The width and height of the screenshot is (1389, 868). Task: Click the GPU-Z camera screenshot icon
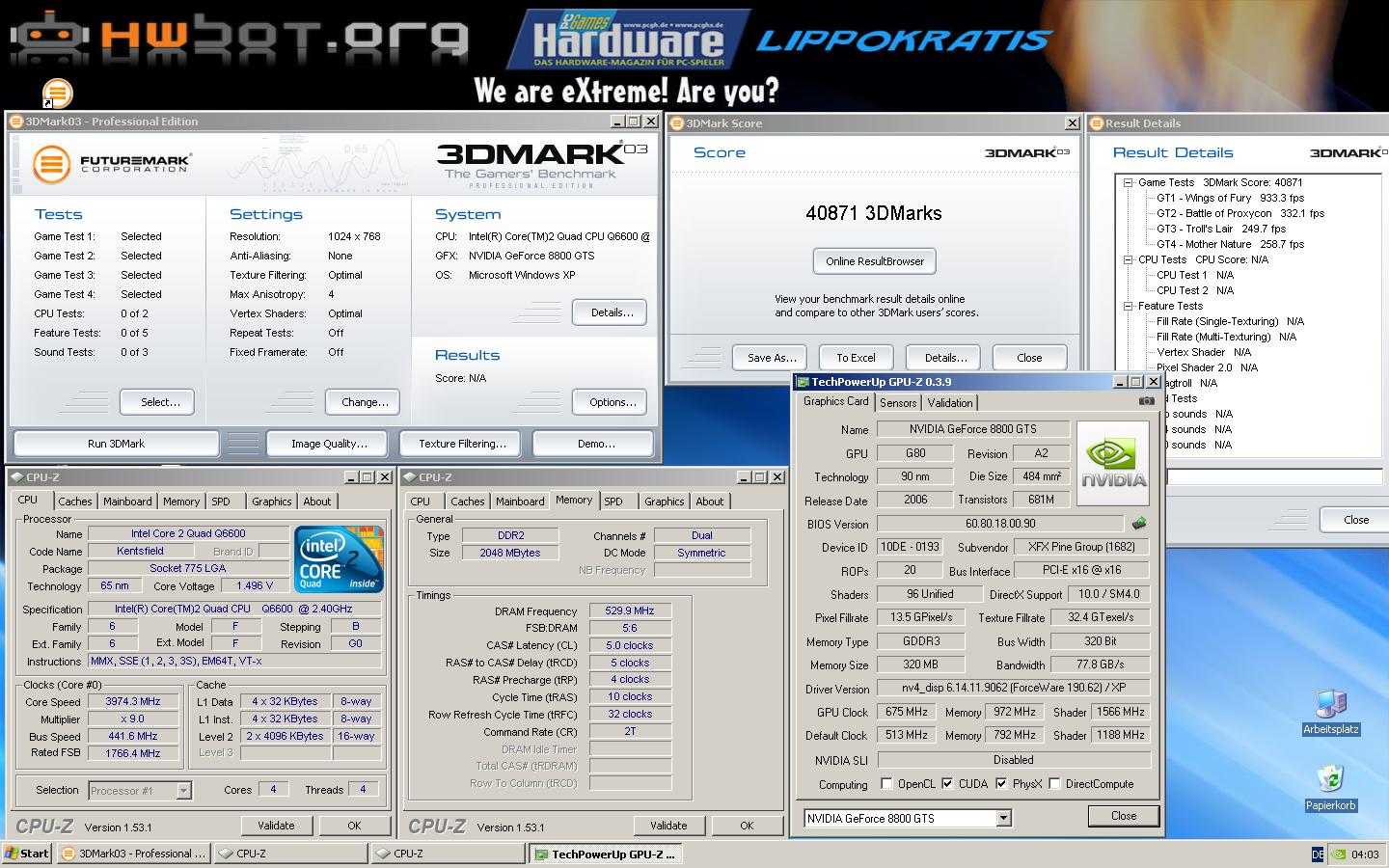click(1146, 401)
